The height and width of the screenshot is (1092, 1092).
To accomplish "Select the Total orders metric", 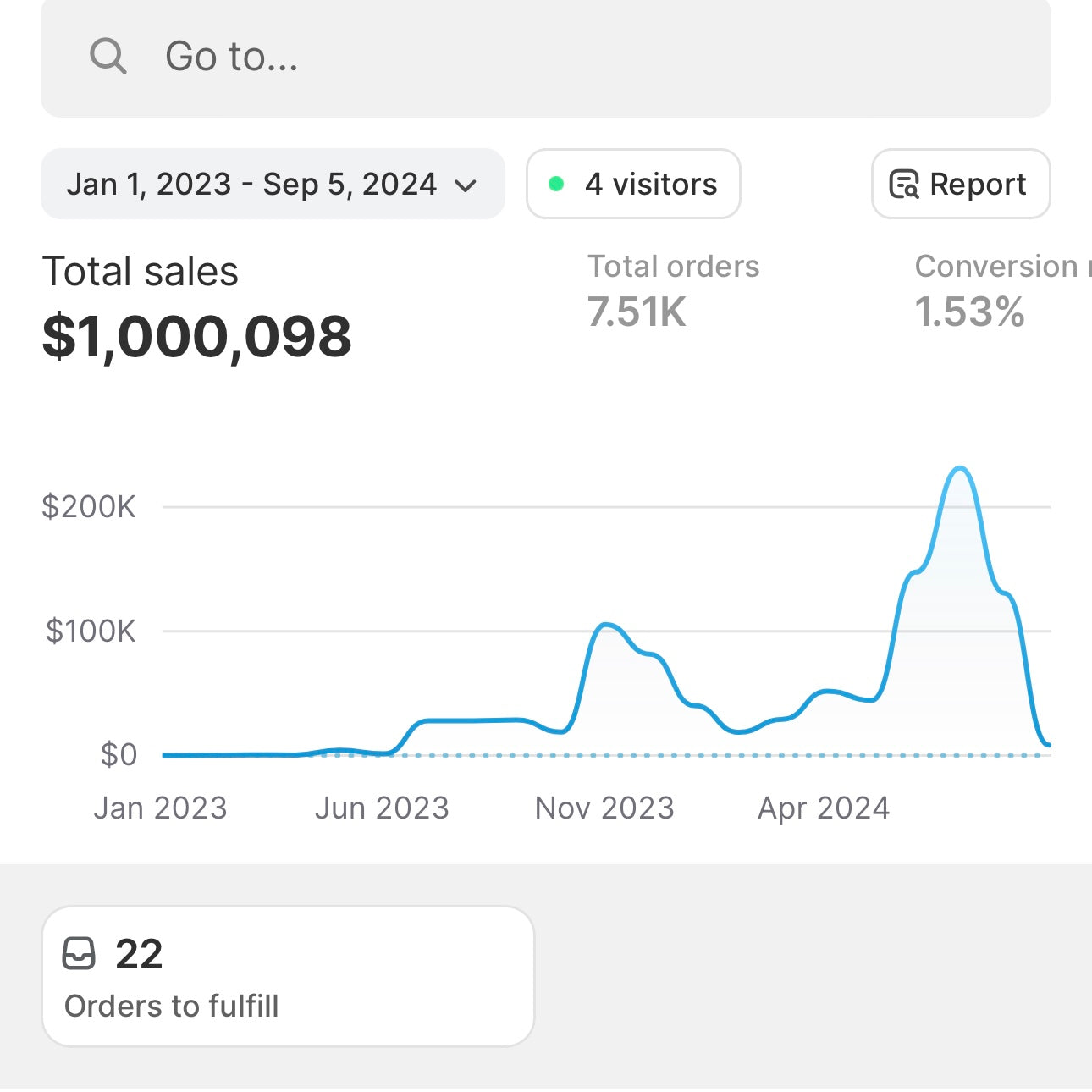I will 674,267.
